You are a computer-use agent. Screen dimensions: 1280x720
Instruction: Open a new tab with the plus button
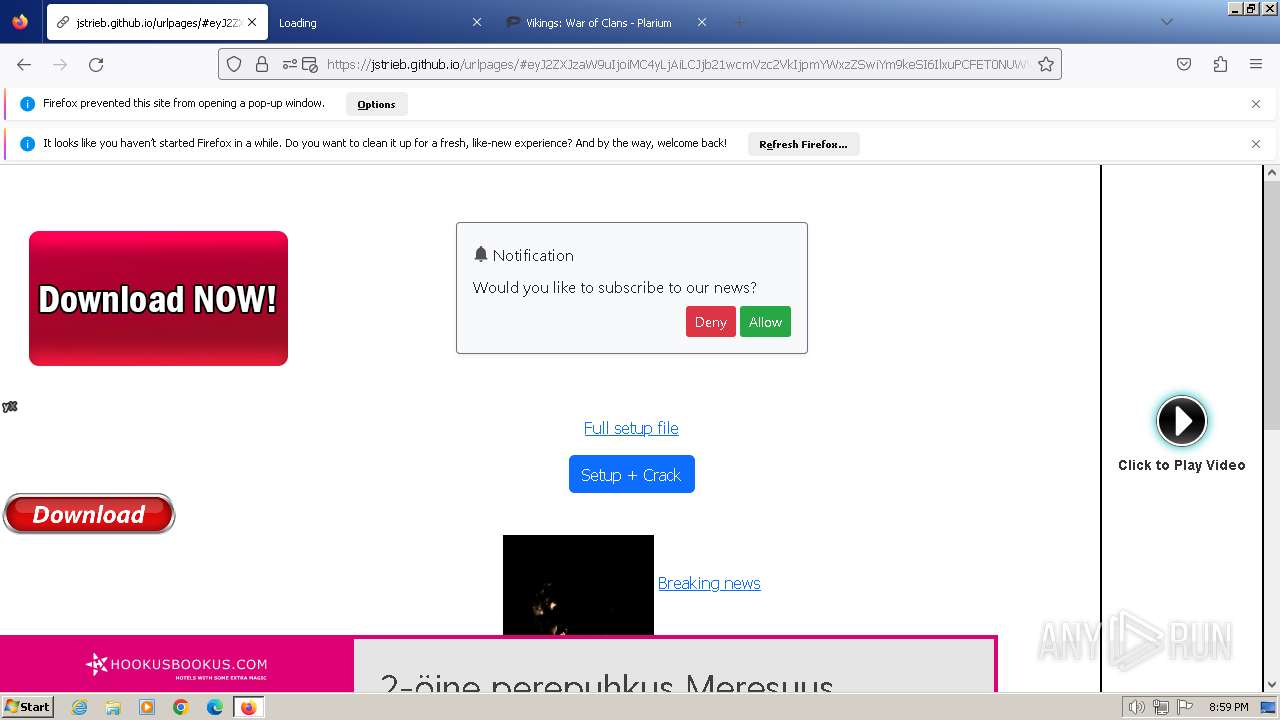(739, 22)
